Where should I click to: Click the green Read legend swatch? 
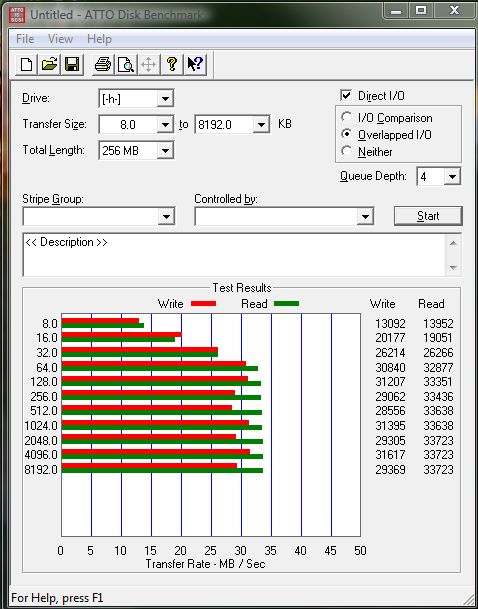(x=287, y=304)
